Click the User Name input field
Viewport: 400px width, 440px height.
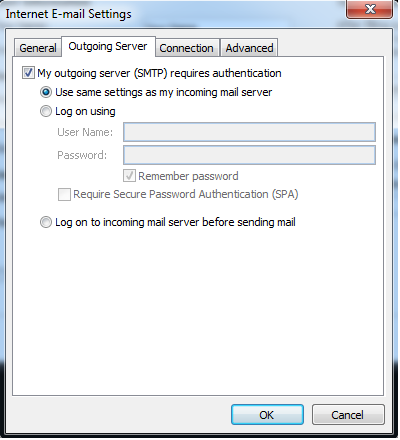(249, 132)
